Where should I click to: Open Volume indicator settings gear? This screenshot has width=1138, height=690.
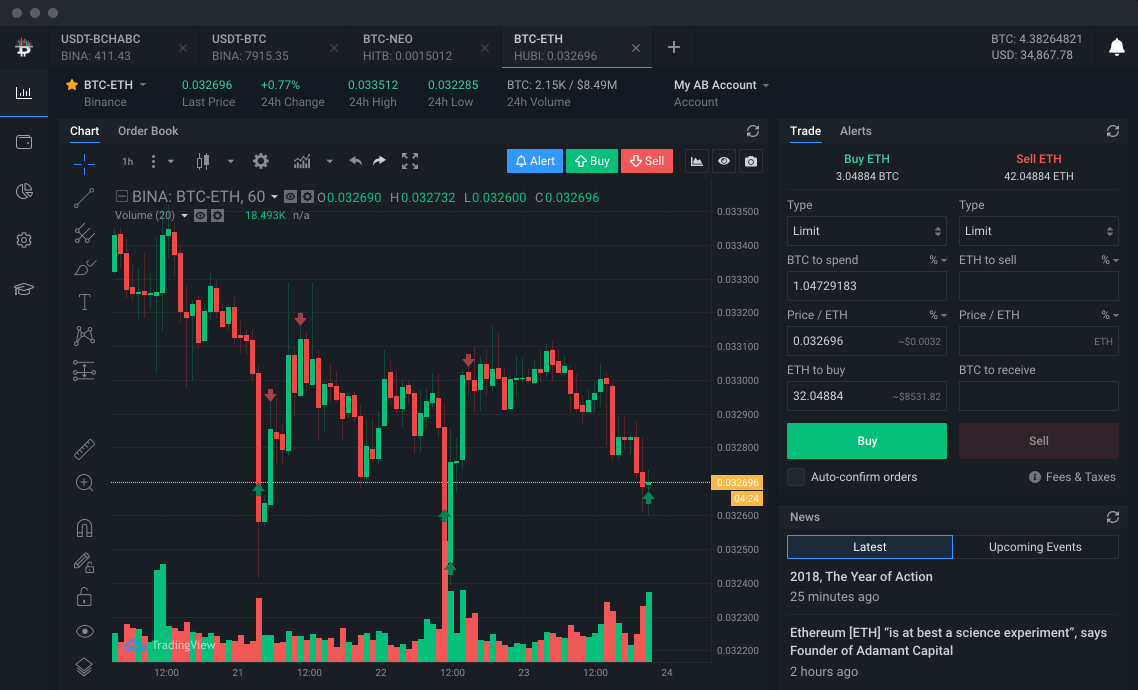[218, 215]
